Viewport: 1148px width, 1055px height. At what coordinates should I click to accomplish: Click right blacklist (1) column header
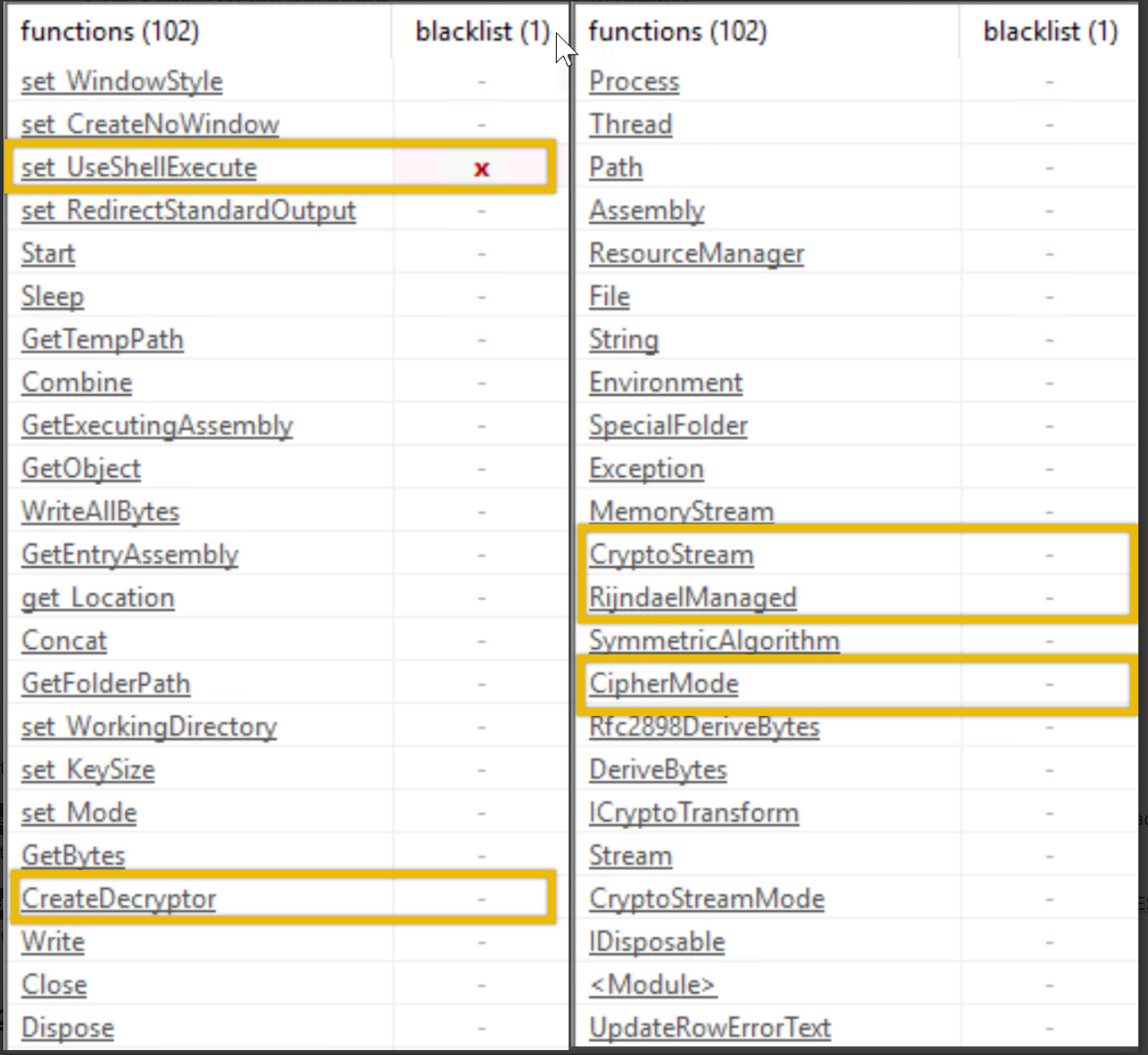[1049, 32]
